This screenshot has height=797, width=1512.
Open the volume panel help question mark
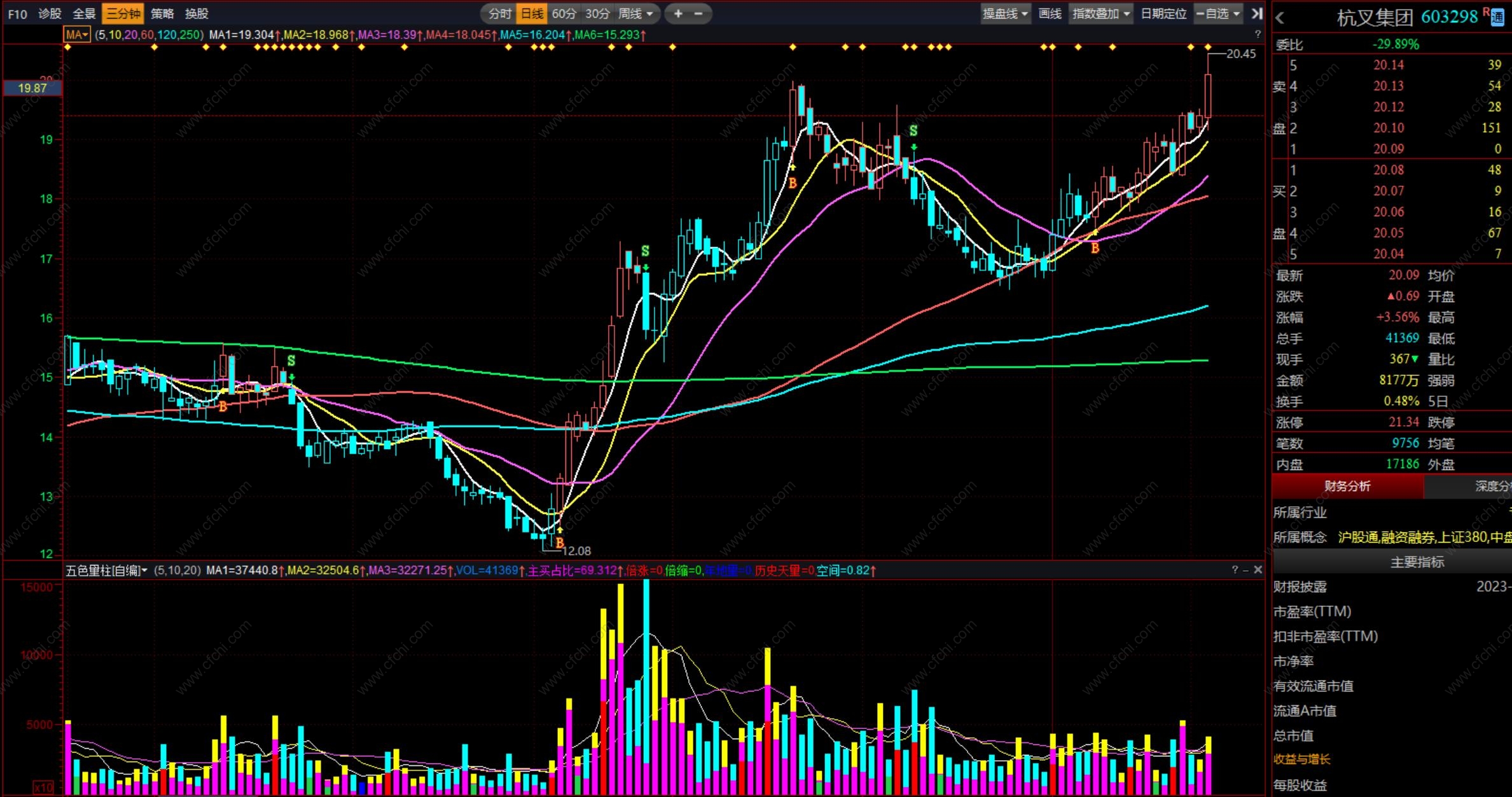1235,570
